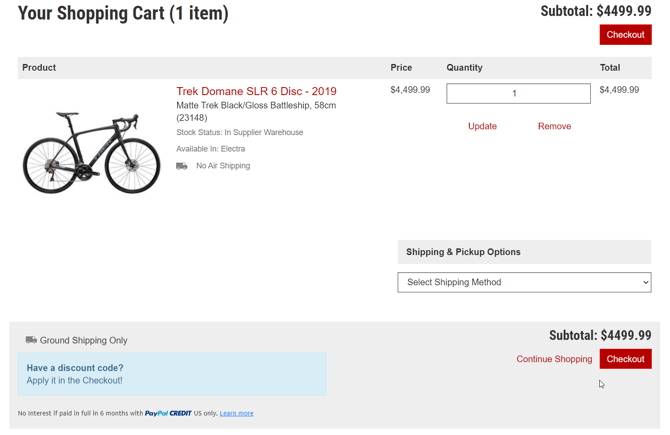Image resolution: width=670 pixels, height=435 pixels.
Task: Click "Apply it in the Checkout!"
Action: tap(75, 381)
